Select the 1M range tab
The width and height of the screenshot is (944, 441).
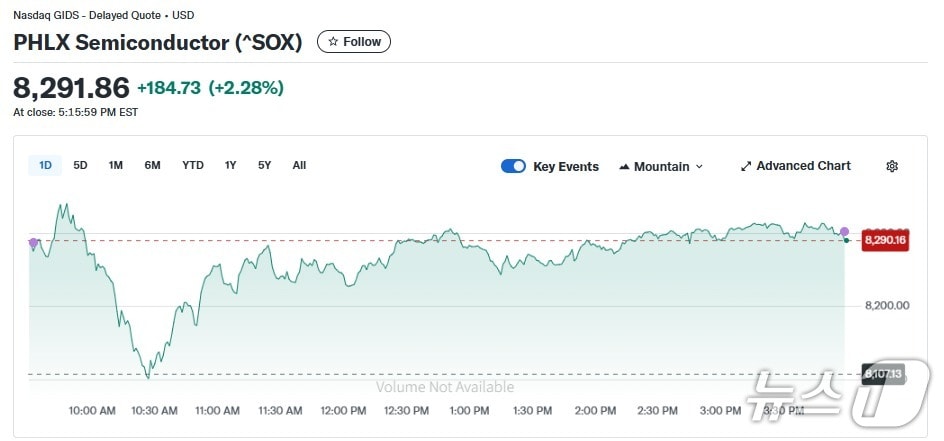[x=116, y=165]
